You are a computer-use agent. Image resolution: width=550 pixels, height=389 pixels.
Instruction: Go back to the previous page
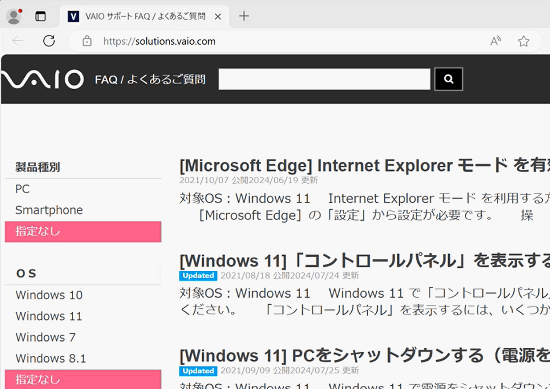point(18,41)
